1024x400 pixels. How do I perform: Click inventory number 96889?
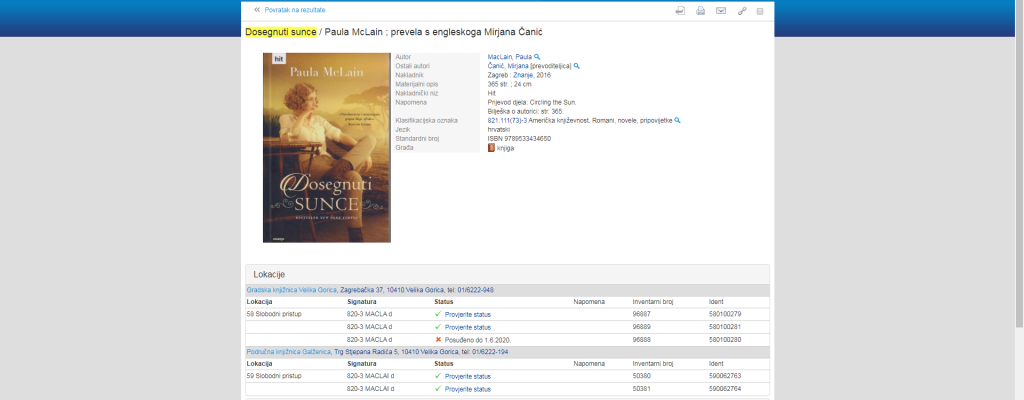pyautogui.click(x=643, y=327)
